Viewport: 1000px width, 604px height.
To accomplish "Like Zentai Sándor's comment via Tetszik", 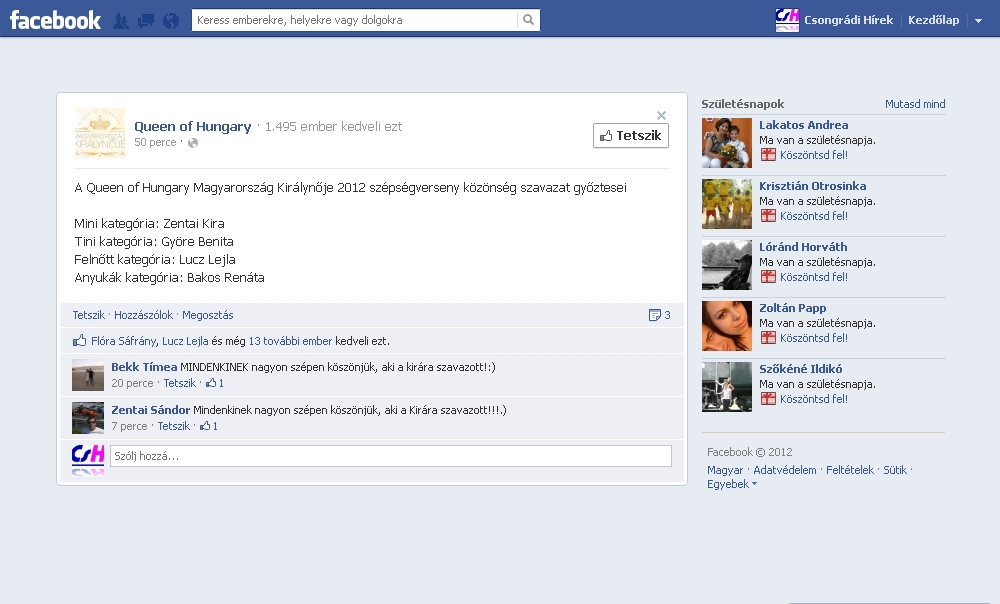I will tap(173, 426).
